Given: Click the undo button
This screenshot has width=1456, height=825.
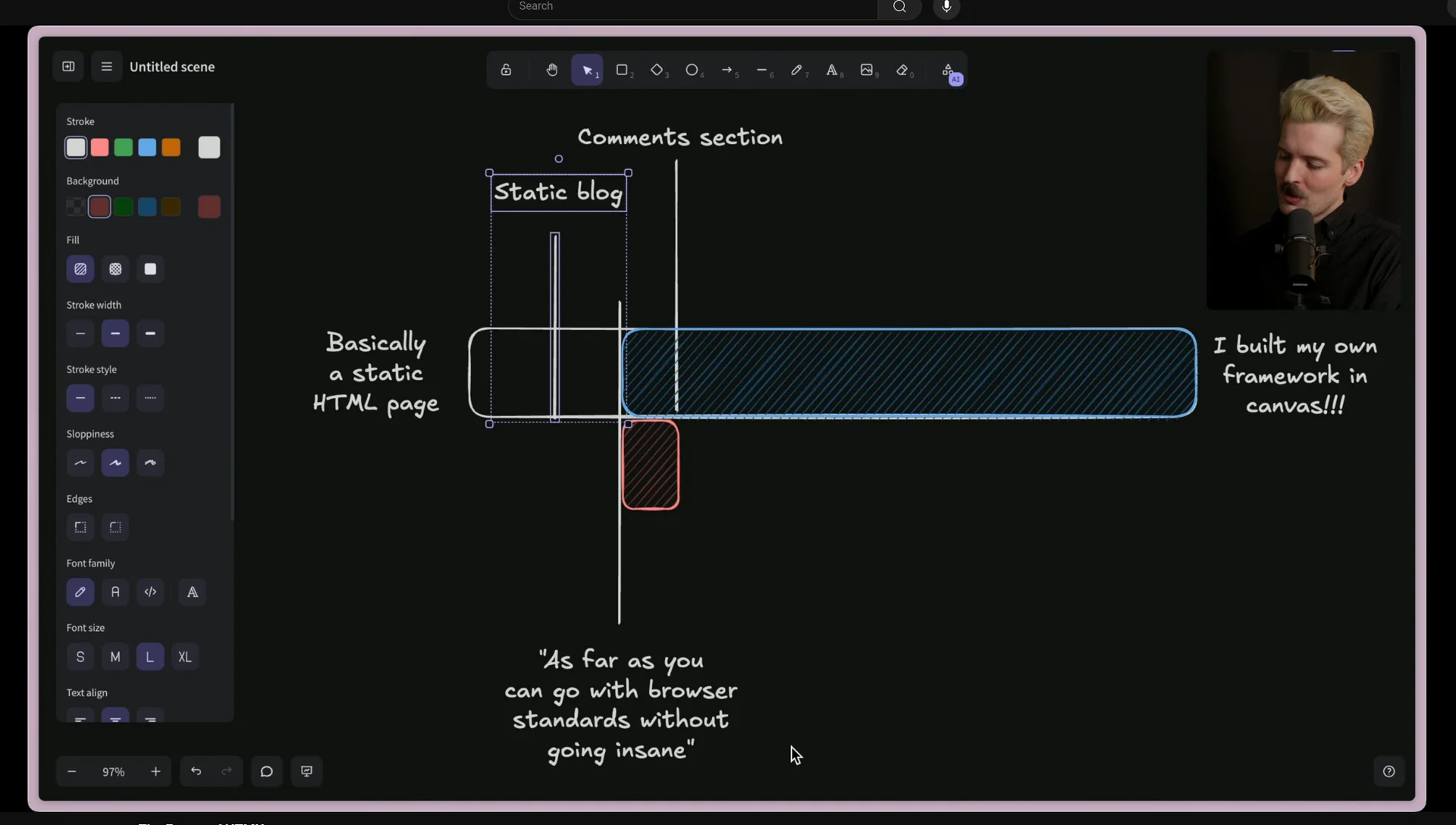Looking at the screenshot, I should 196,771.
